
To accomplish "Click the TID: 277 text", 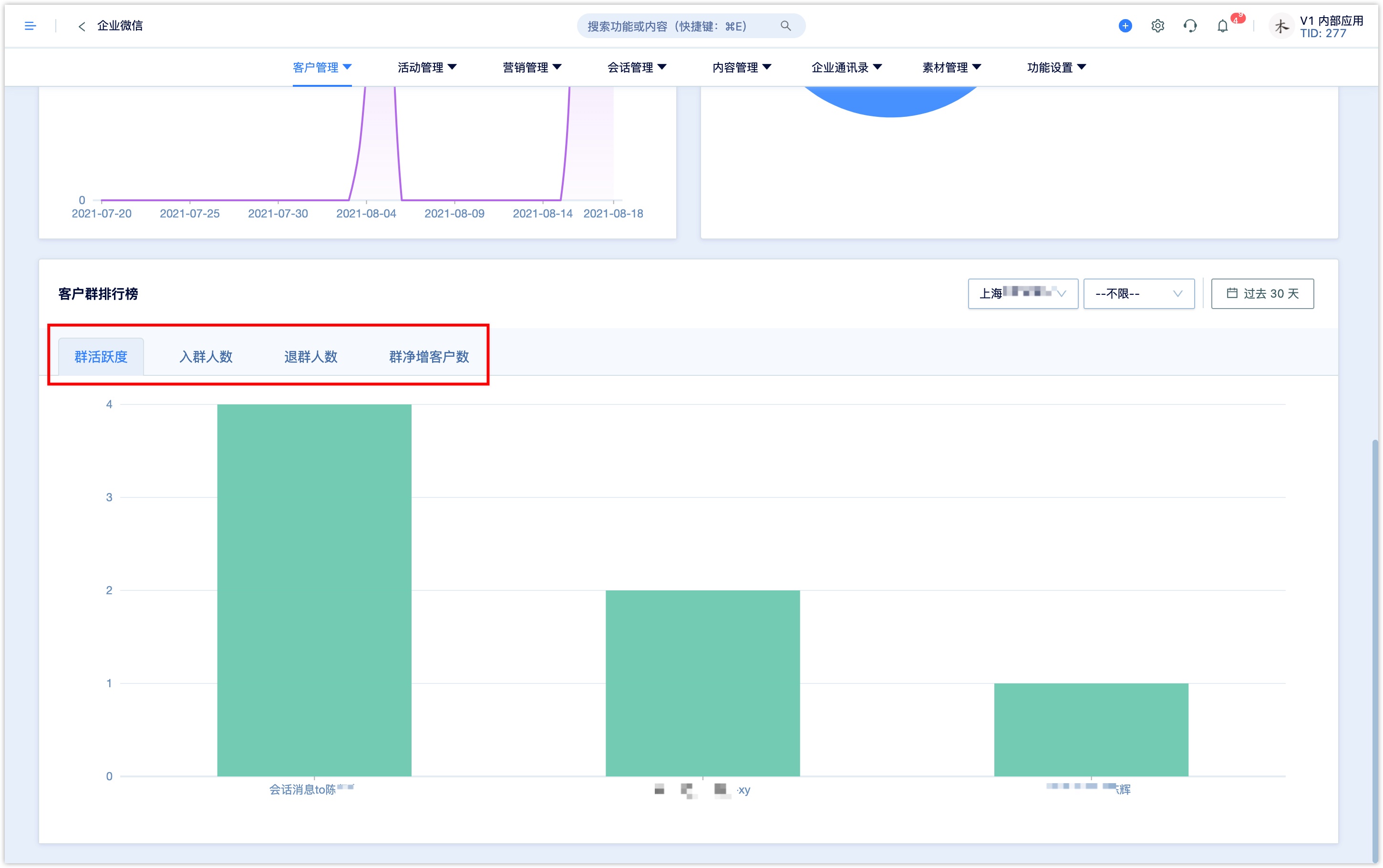I will 1323,33.
